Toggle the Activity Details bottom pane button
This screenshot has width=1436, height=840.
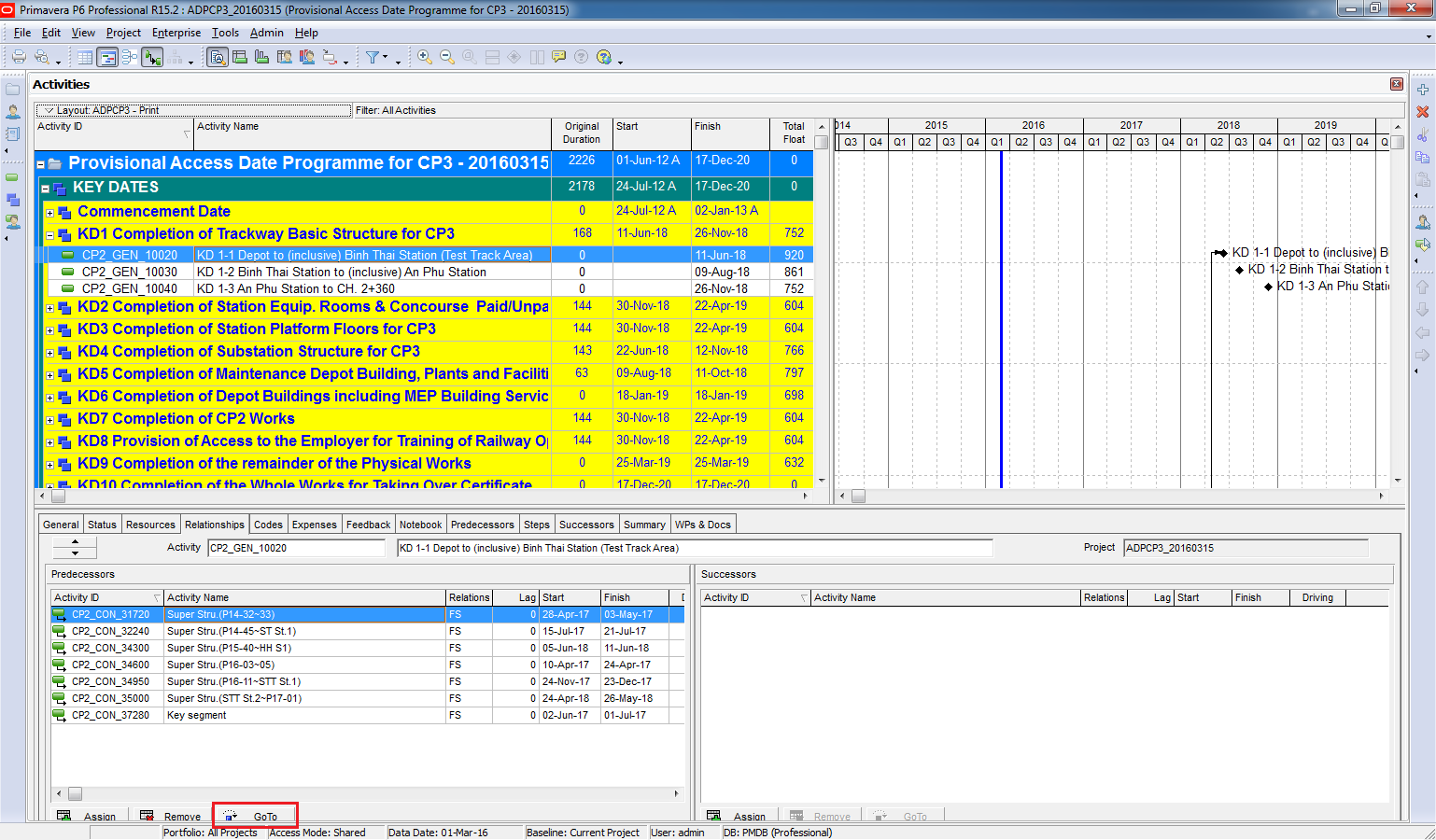click(218, 57)
